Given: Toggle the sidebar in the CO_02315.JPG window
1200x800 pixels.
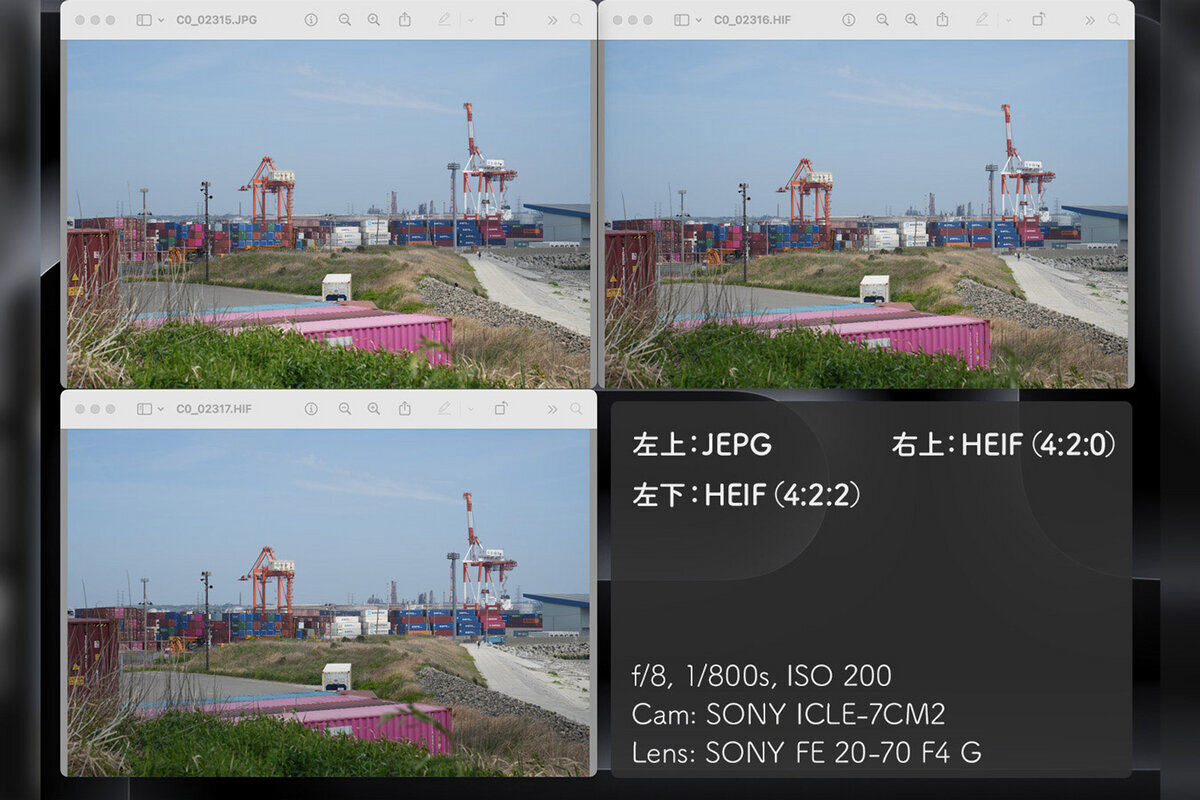Looking at the screenshot, I should (143, 19).
